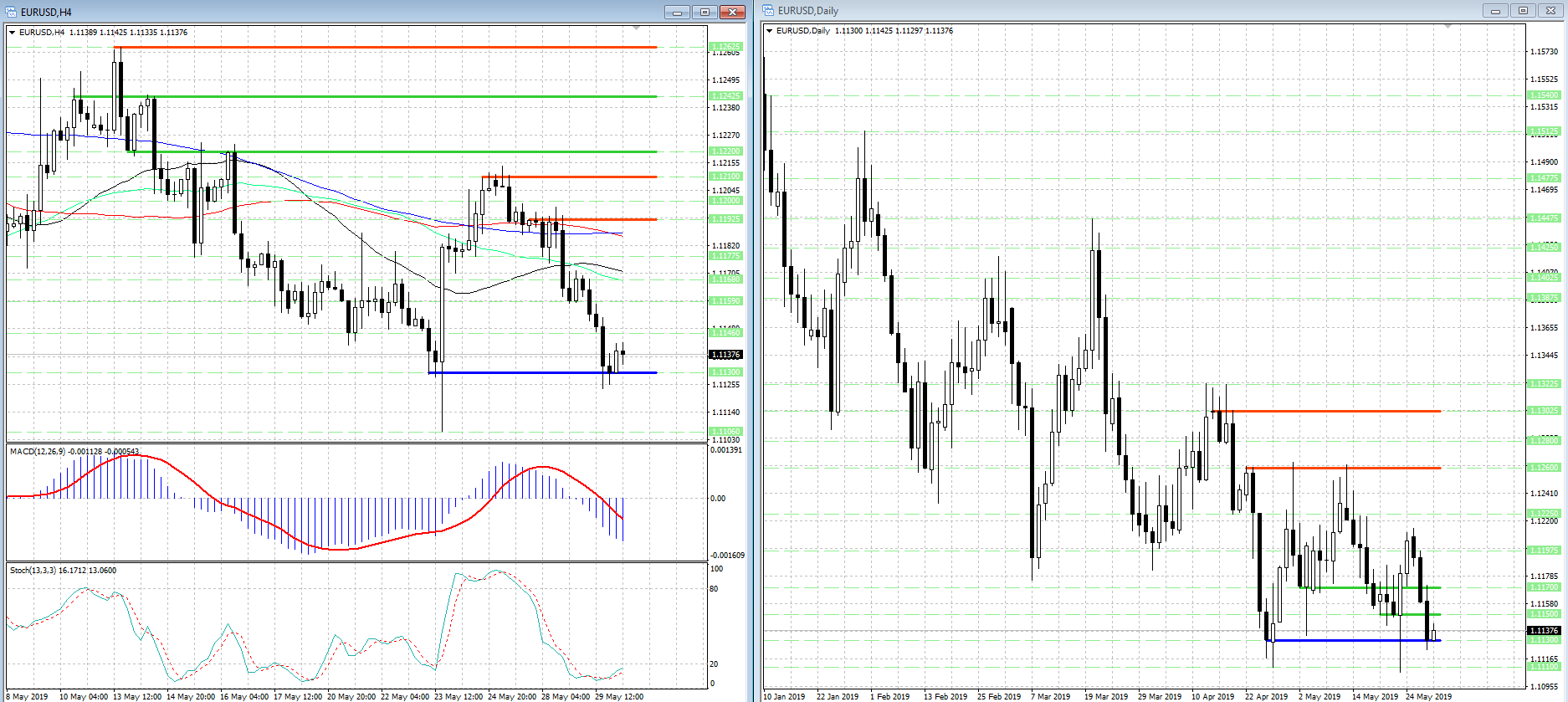Viewport: 1568px width, 702px height.
Task: Select the topmost orange line in H4 chart
Action: click(x=387, y=48)
